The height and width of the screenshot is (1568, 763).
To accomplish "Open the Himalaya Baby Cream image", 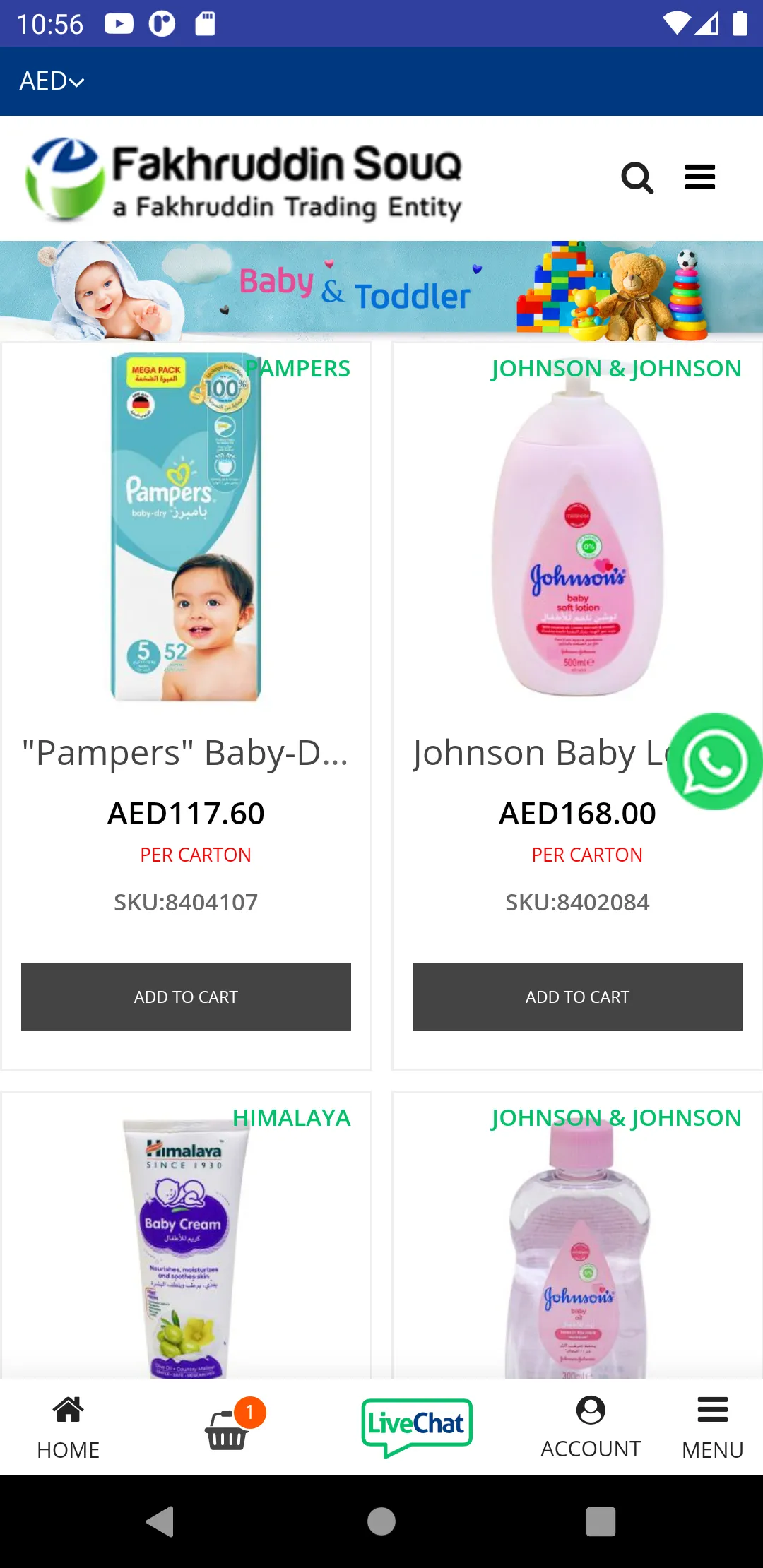I will coord(186,1247).
